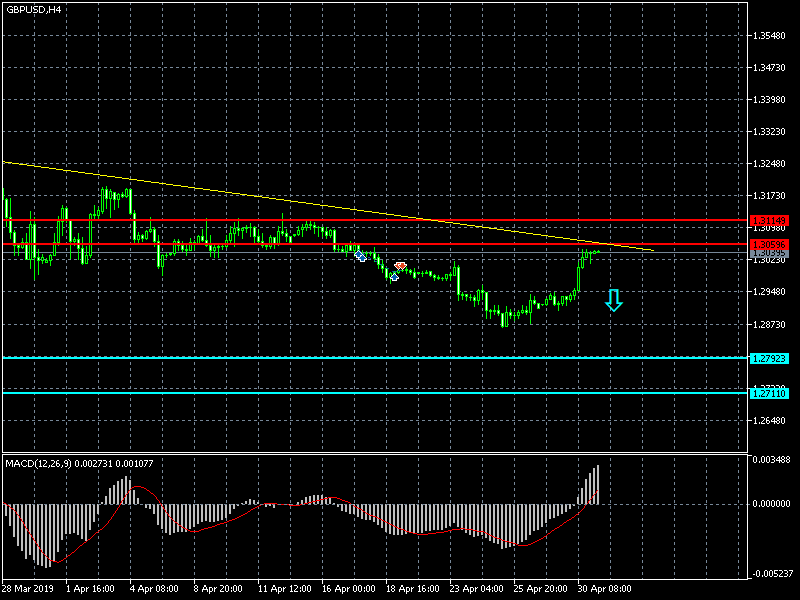
Task: Click the blue marker near 16 Apr
Action: [360, 256]
